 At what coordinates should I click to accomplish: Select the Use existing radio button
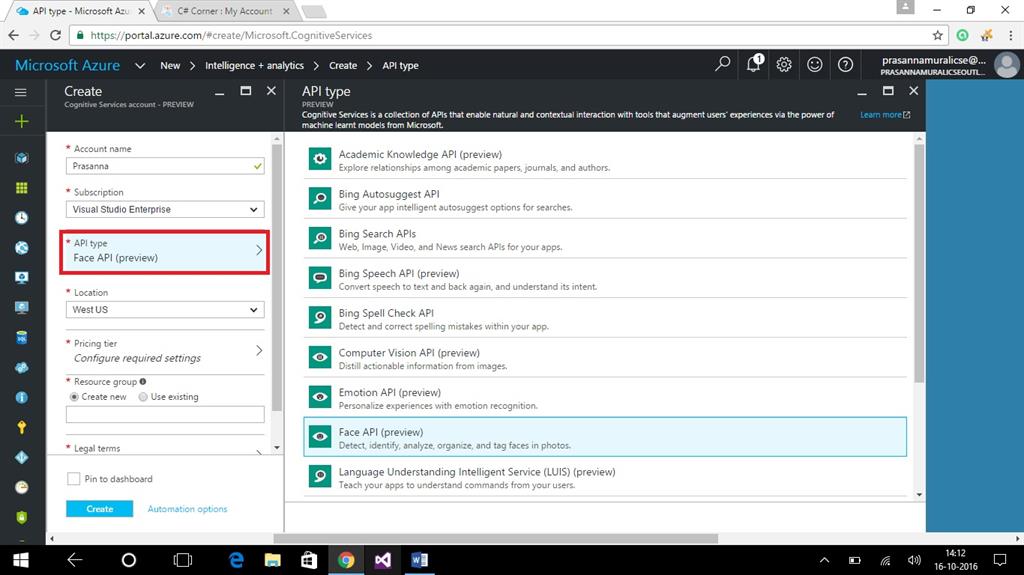pos(143,397)
